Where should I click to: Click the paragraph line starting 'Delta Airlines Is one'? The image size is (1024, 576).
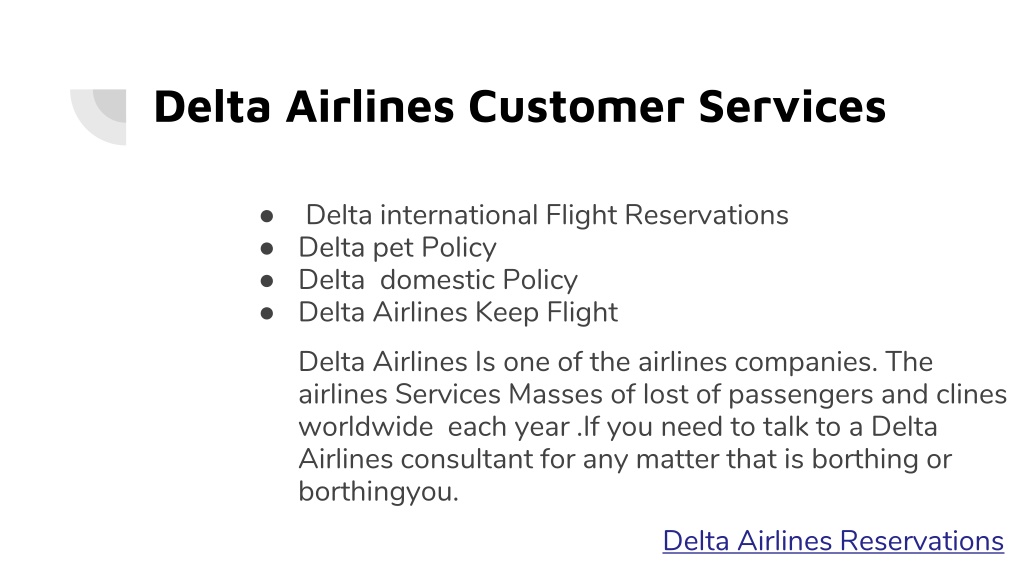[615, 362]
